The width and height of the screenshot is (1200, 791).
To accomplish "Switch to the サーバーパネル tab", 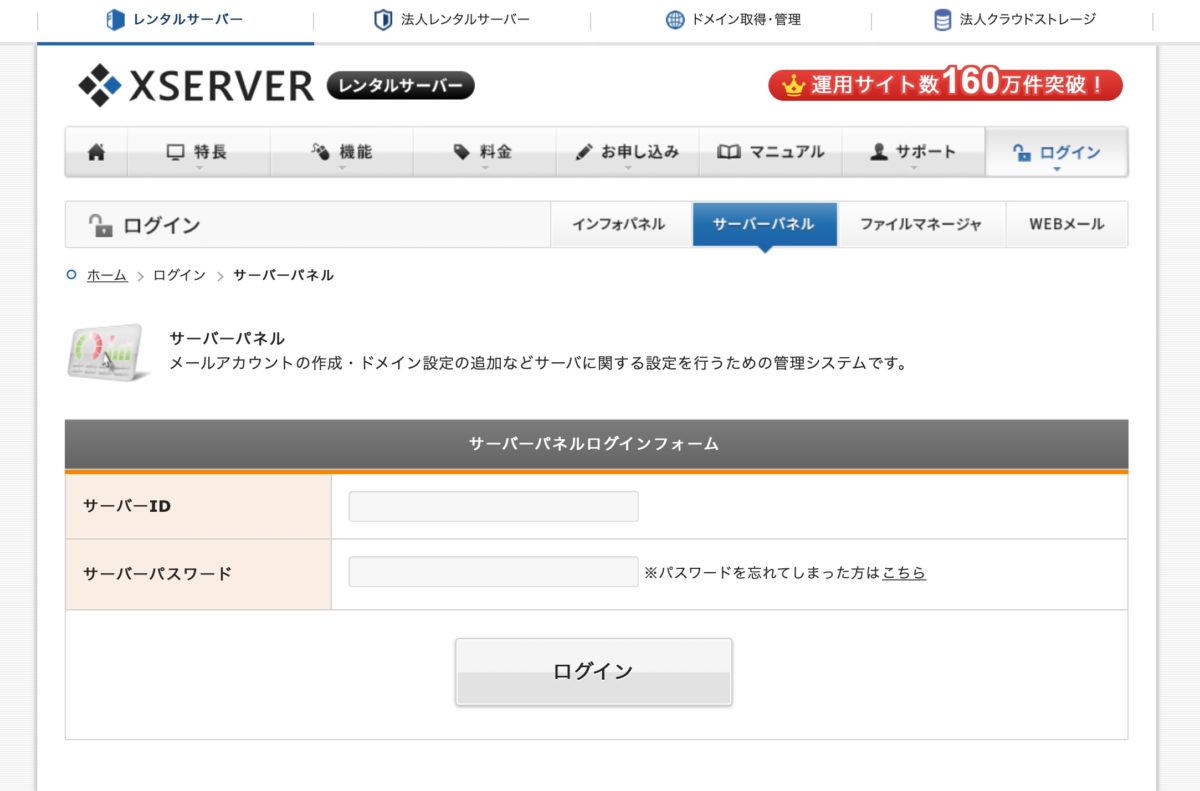I will (764, 224).
